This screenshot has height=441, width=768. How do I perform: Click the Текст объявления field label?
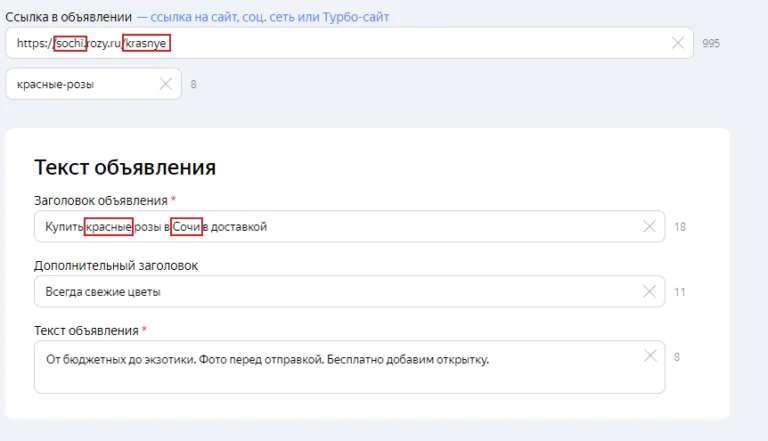[x=86, y=331]
